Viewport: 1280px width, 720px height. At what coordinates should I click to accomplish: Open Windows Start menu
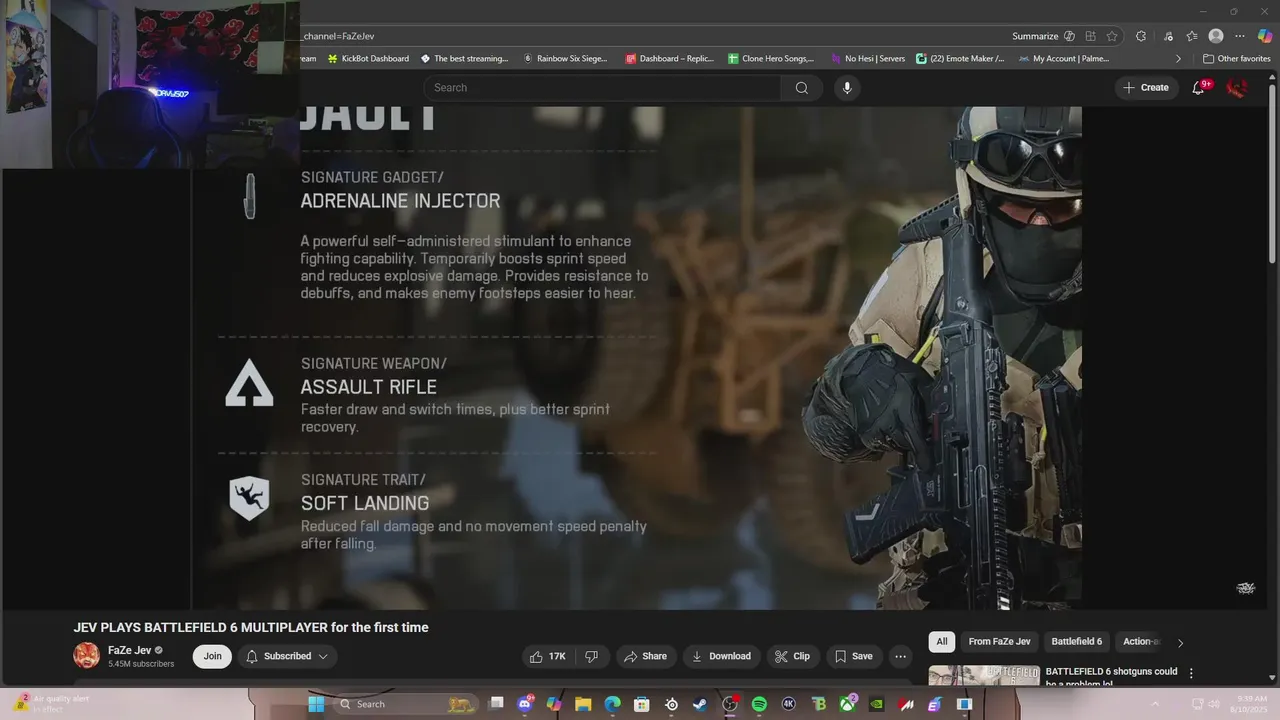click(316, 704)
